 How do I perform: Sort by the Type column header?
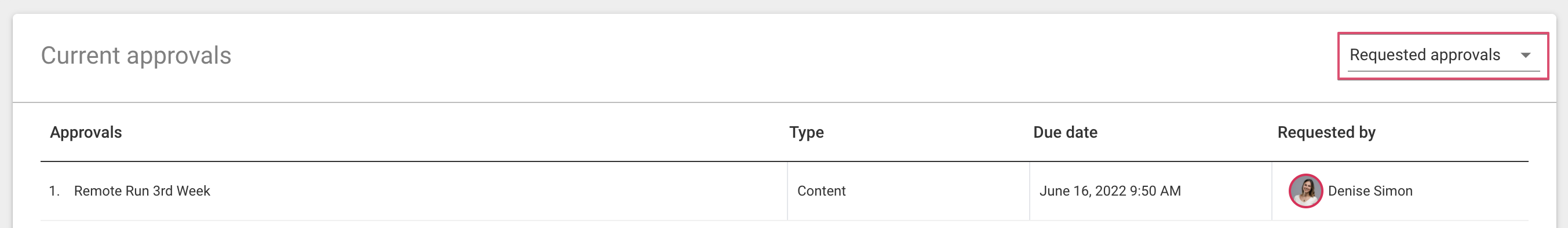pos(807,133)
